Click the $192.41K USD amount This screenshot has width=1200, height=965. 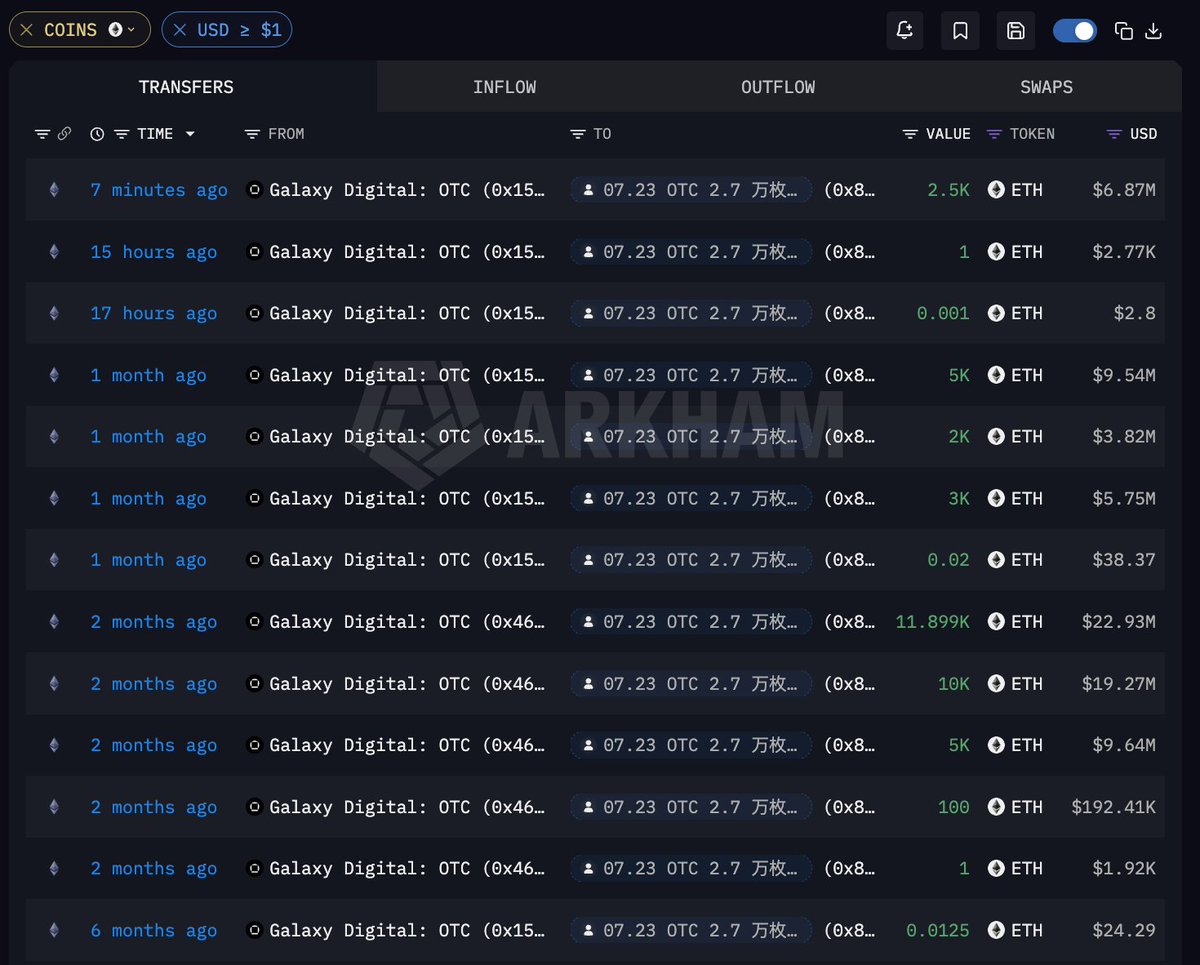tap(1113, 807)
